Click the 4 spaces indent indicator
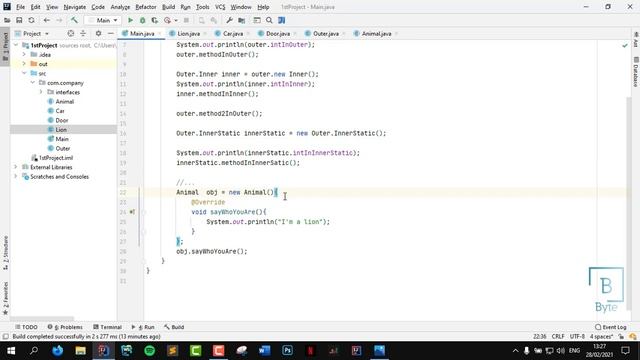 (601, 337)
